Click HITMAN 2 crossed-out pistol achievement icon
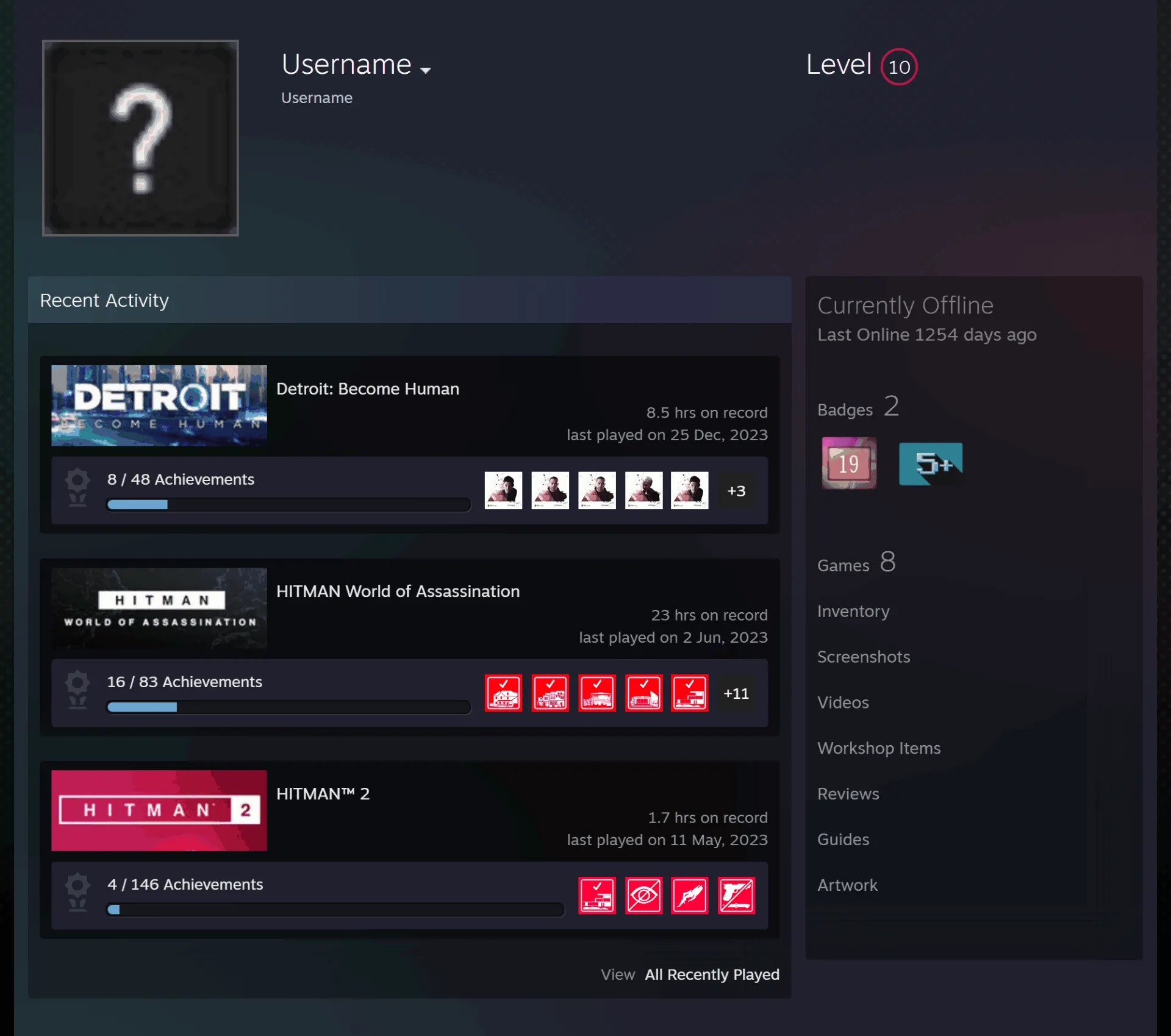The width and height of the screenshot is (1171, 1036). pyautogui.click(x=736, y=895)
